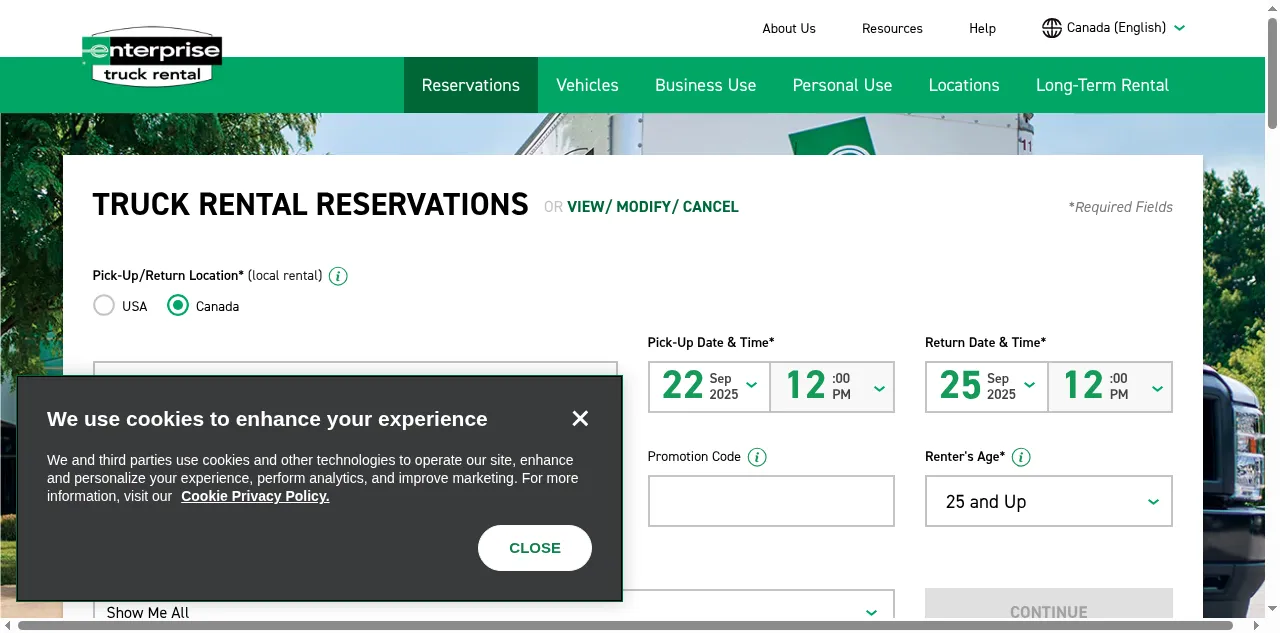This screenshot has height=633, width=1280.
Task: Open the Locations nav item
Action: click(x=964, y=85)
